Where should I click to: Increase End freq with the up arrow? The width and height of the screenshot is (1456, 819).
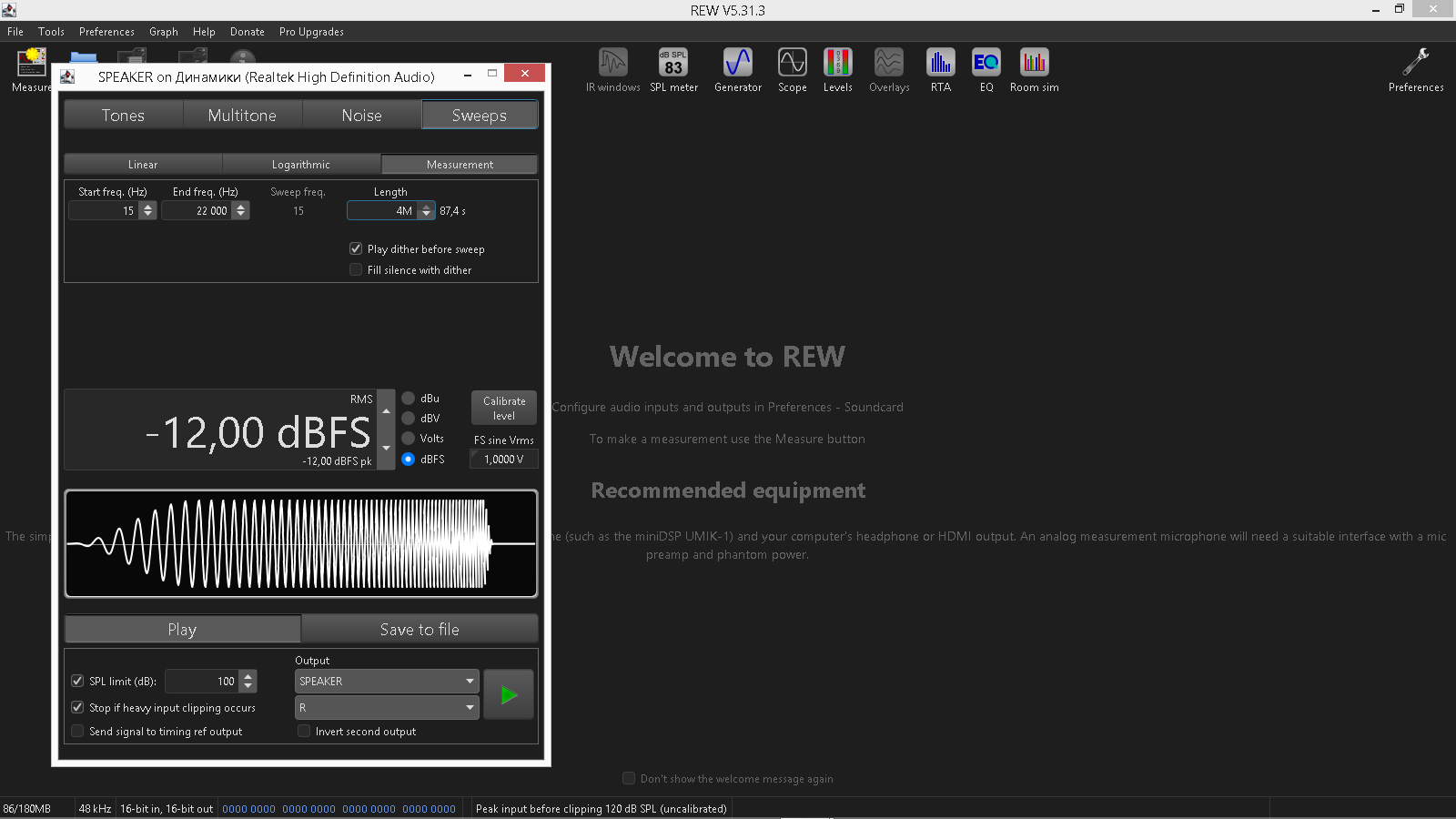click(x=240, y=207)
